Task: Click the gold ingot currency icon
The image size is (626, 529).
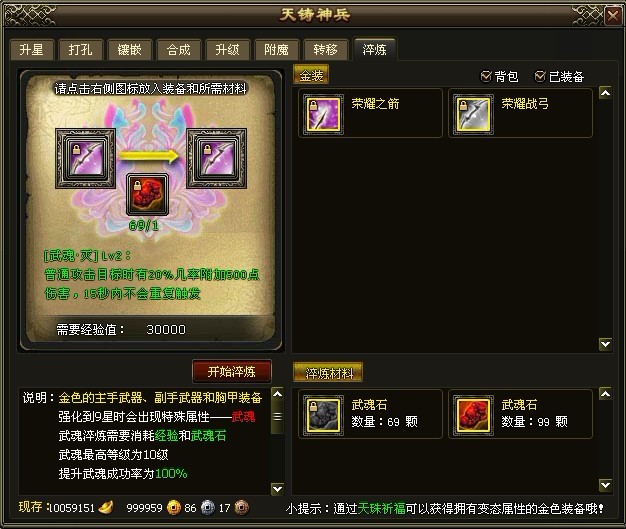Action: 106,507
